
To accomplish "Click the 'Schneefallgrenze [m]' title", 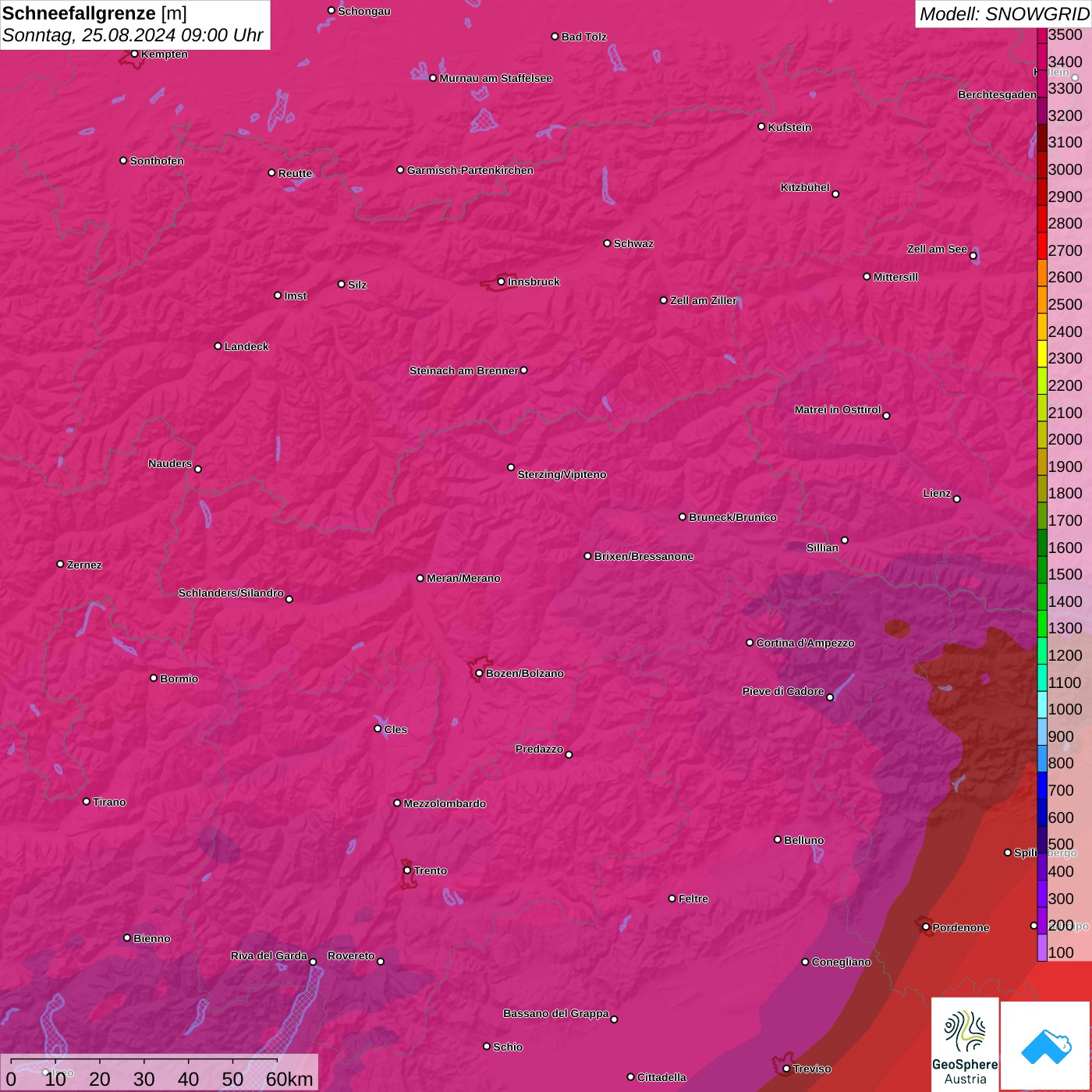I will (94, 13).
